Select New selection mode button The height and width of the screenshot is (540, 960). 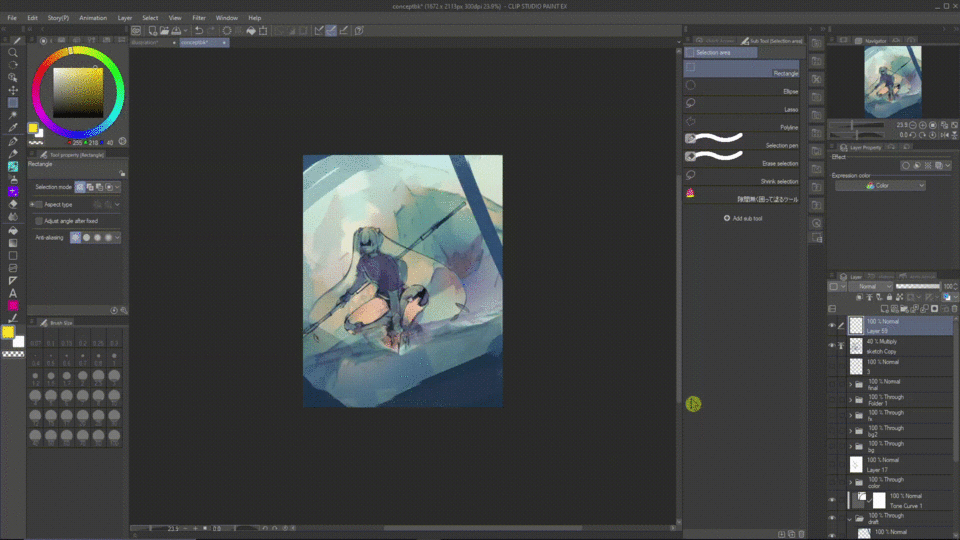click(80, 187)
